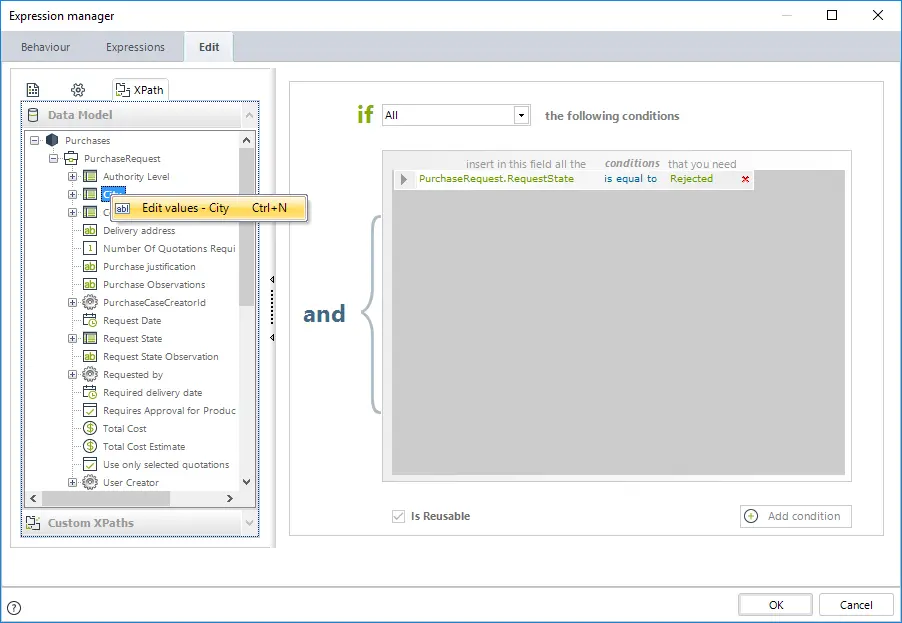This screenshot has width=902, height=623.
Task: Open the Behaviour tab
Action: click(x=45, y=47)
